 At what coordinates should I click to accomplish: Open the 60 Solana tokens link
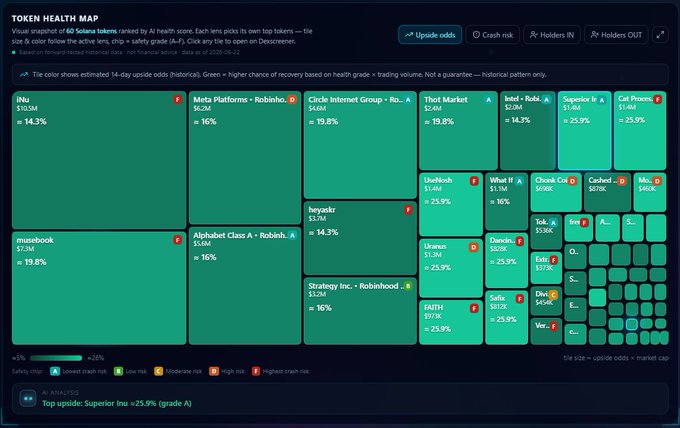point(92,31)
